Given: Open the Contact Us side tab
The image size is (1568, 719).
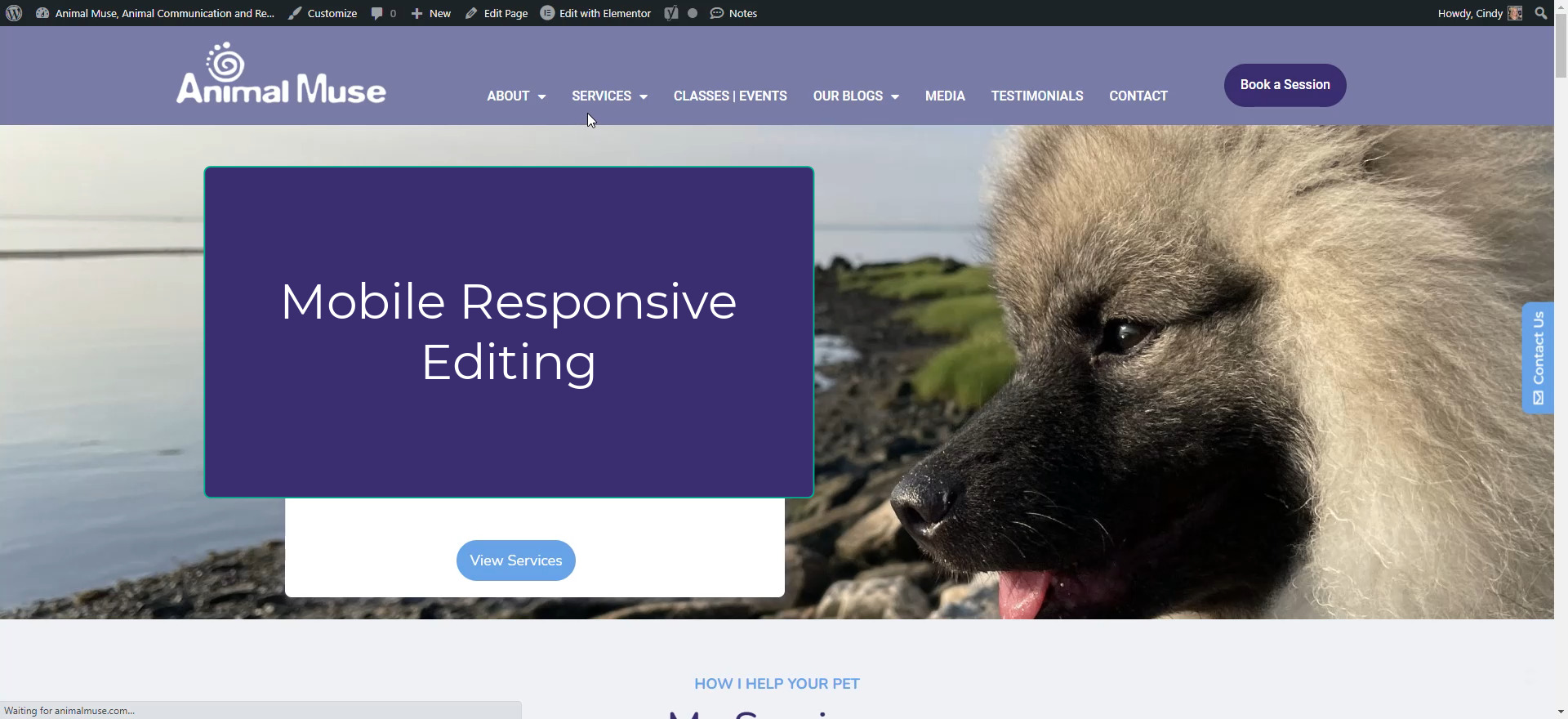Looking at the screenshot, I should click(1538, 357).
